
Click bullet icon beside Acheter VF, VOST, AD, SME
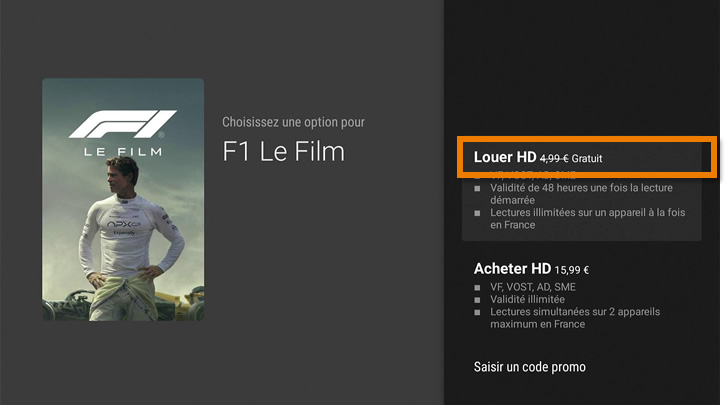tap(477, 288)
